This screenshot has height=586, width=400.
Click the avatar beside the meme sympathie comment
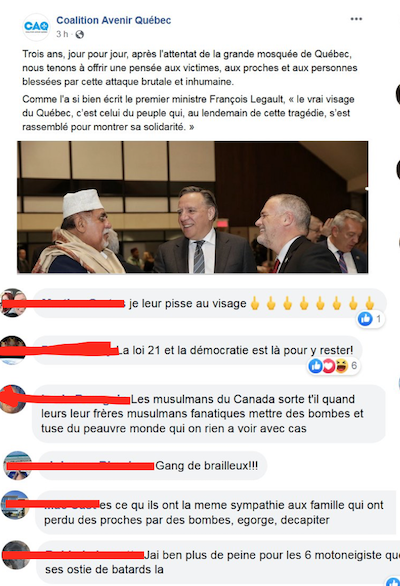click(x=15, y=505)
